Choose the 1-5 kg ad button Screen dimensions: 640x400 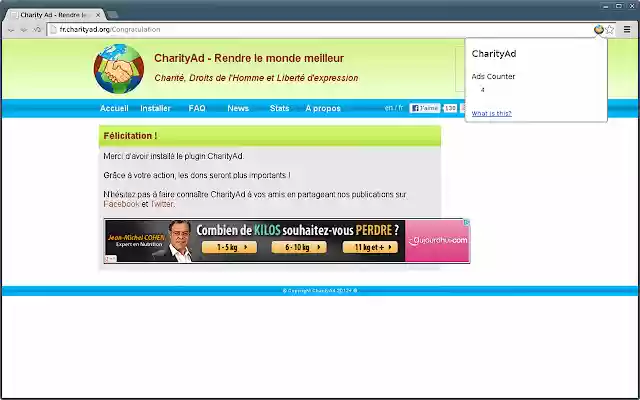coord(229,247)
